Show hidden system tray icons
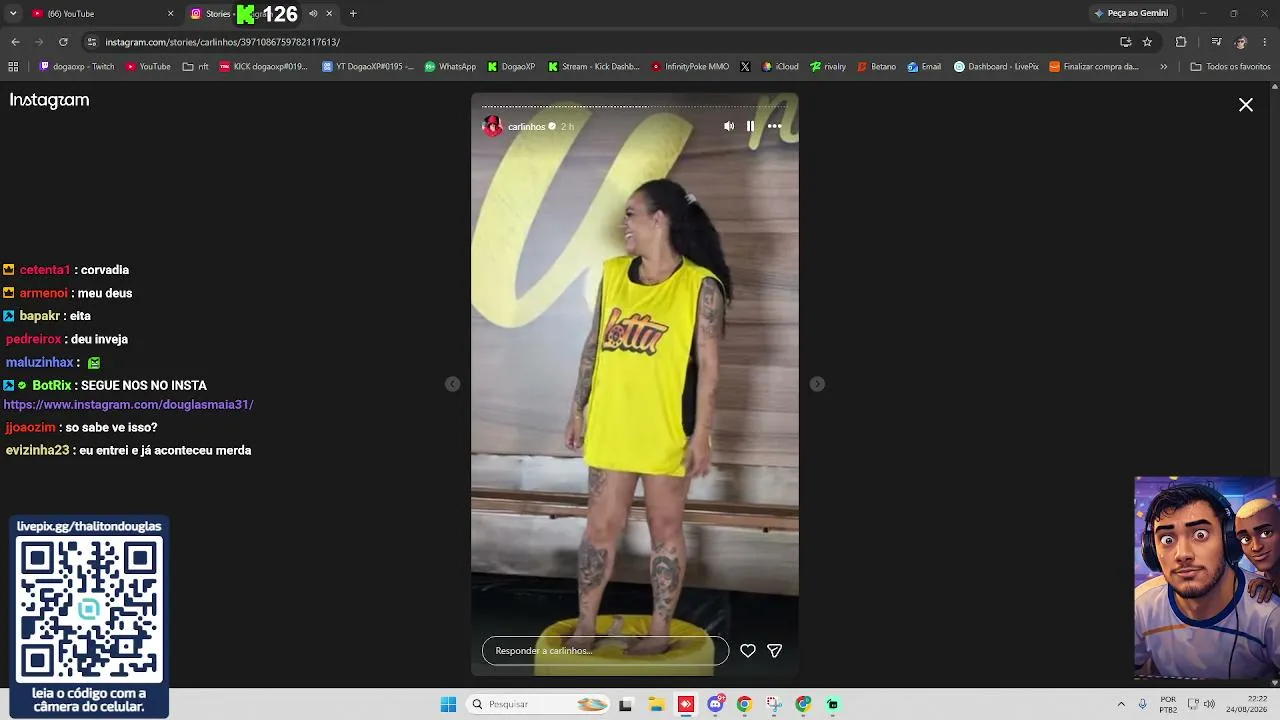This screenshot has height=720, width=1280. (x=1121, y=704)
